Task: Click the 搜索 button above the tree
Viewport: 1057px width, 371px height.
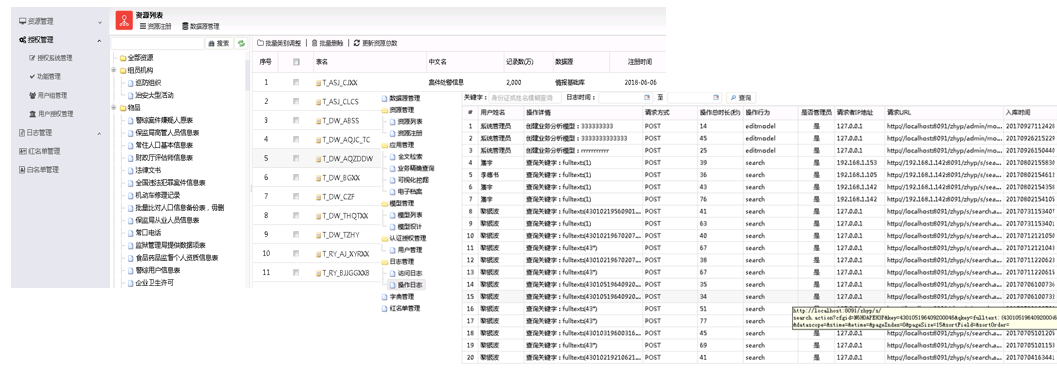Action: coord(218,43)
